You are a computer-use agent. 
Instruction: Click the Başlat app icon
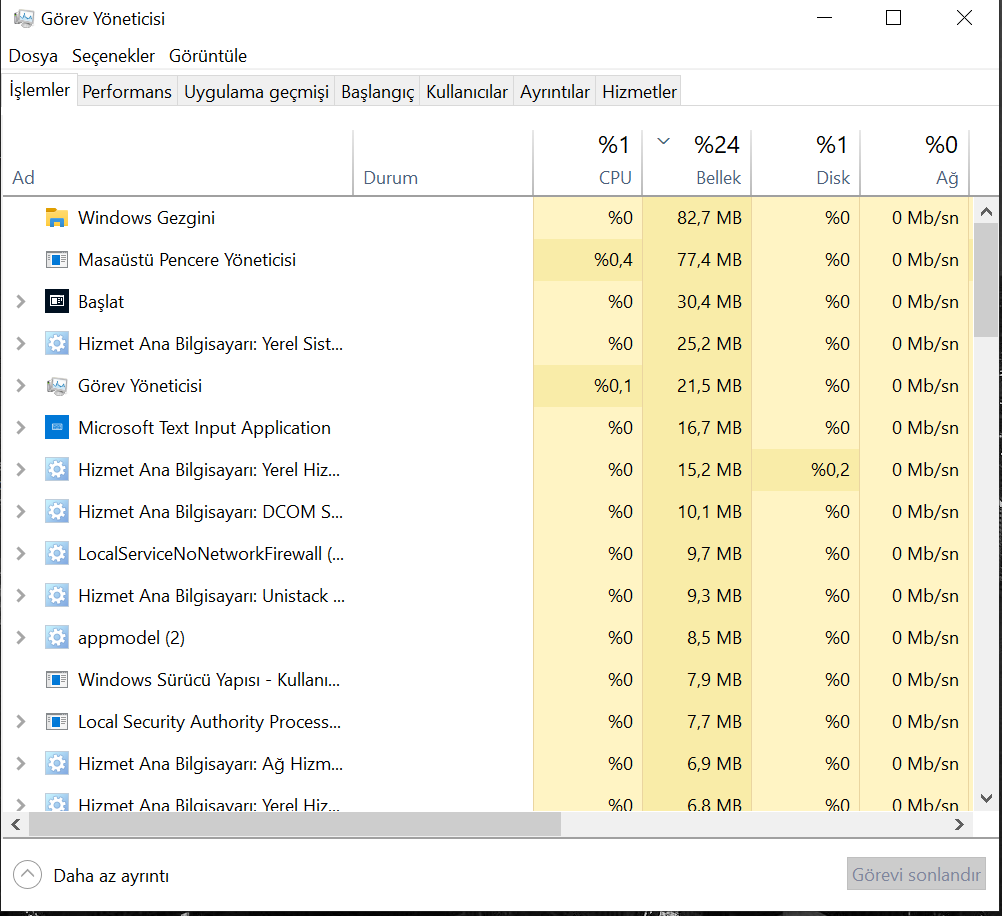(57, 302)
